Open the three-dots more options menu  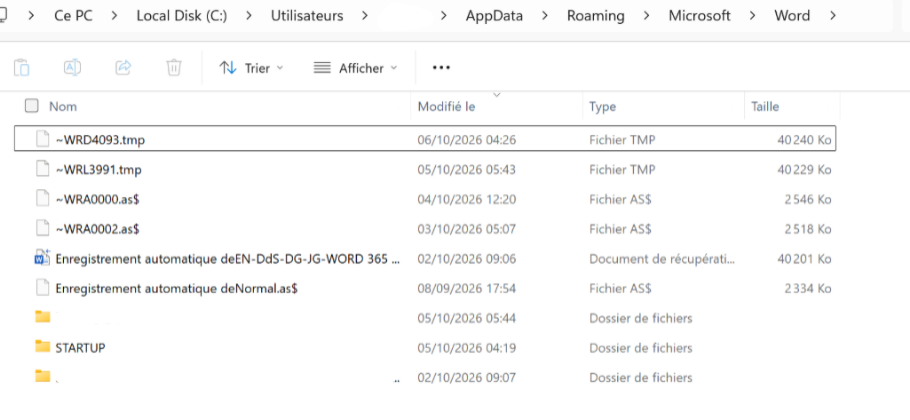pos(441,68)
